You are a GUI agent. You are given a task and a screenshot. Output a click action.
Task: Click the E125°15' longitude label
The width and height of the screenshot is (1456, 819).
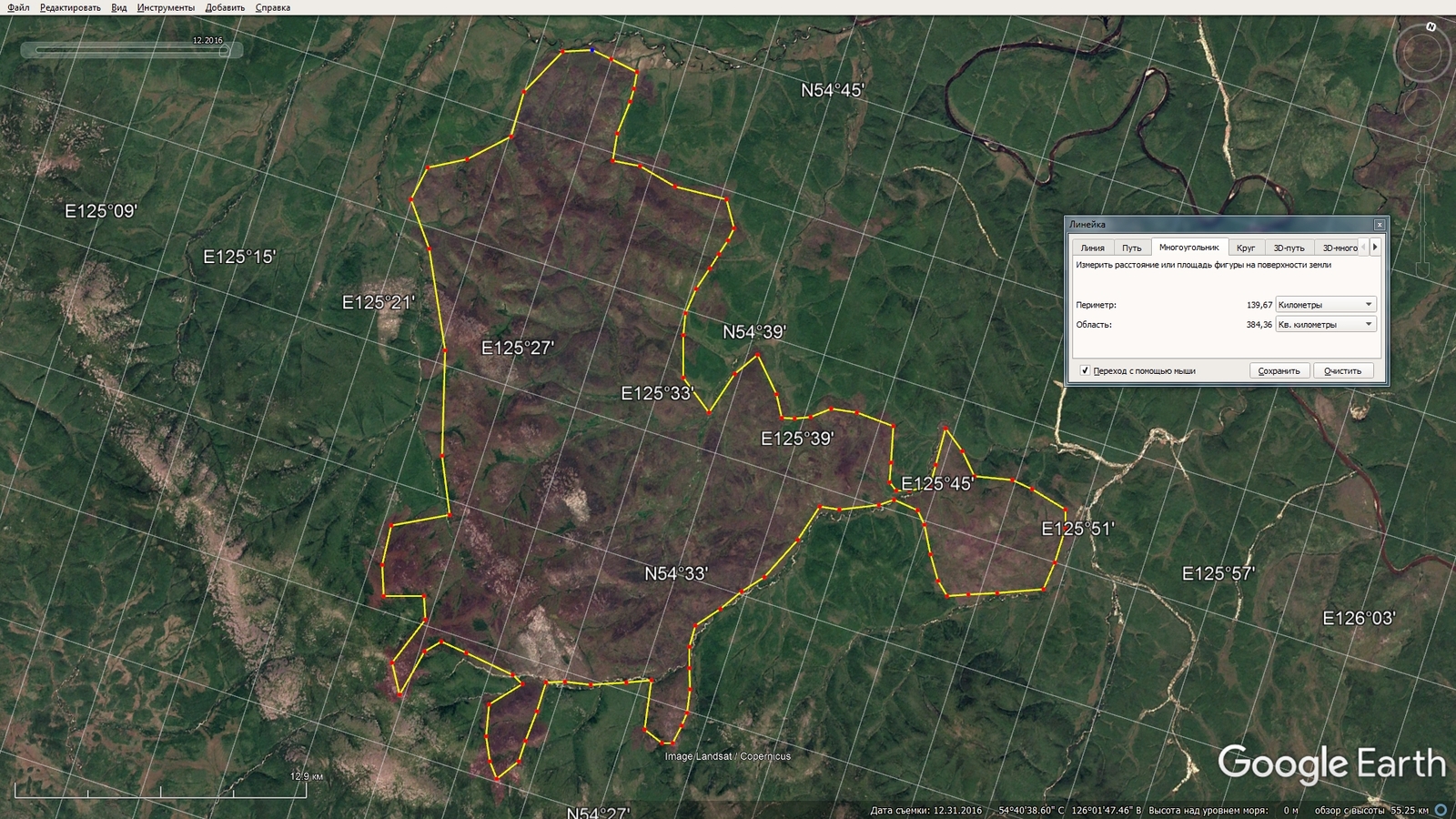pyautogui.click(x=239, y=258)
